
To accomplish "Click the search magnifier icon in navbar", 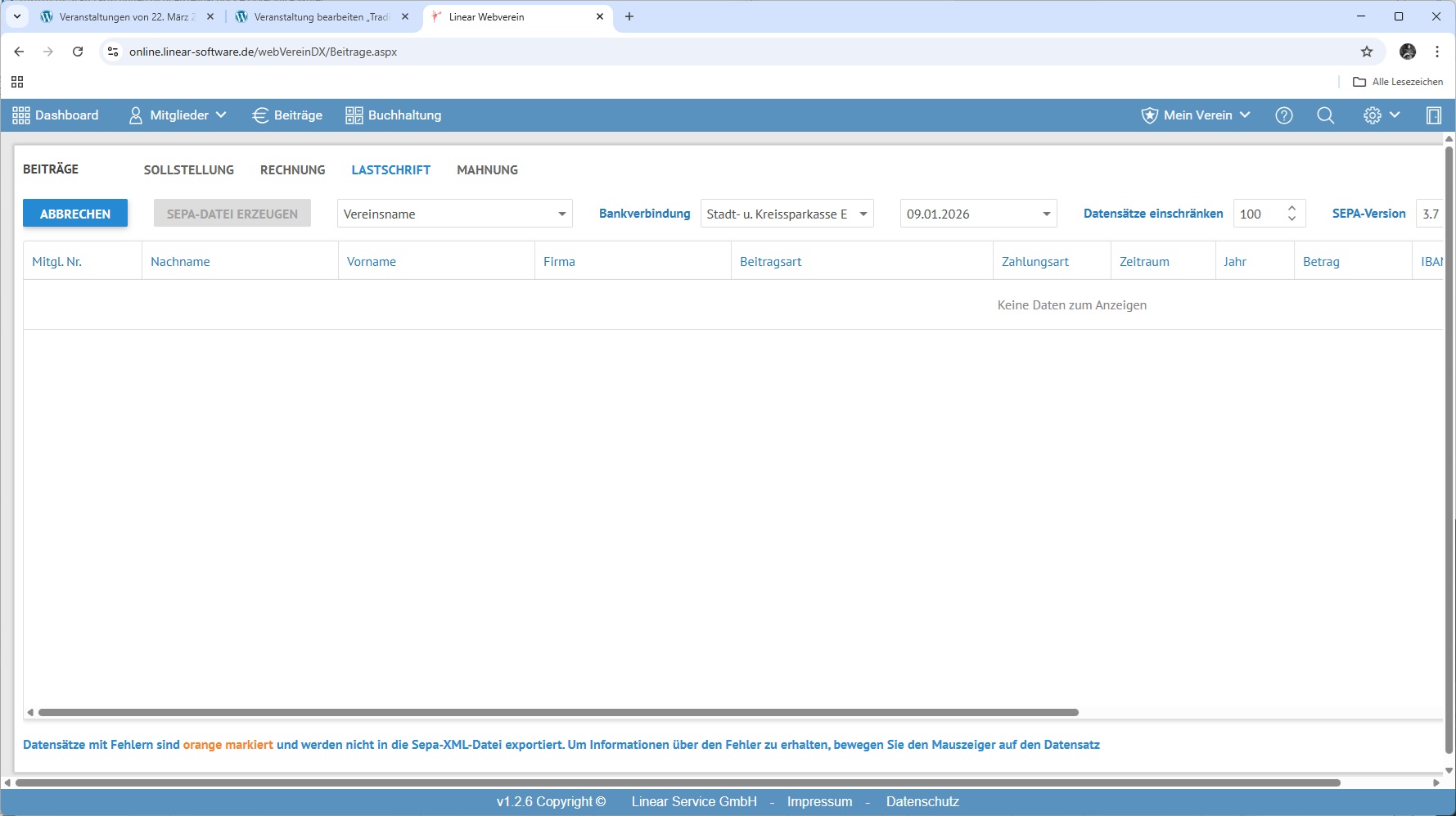I will click(x=1325, y=115).
